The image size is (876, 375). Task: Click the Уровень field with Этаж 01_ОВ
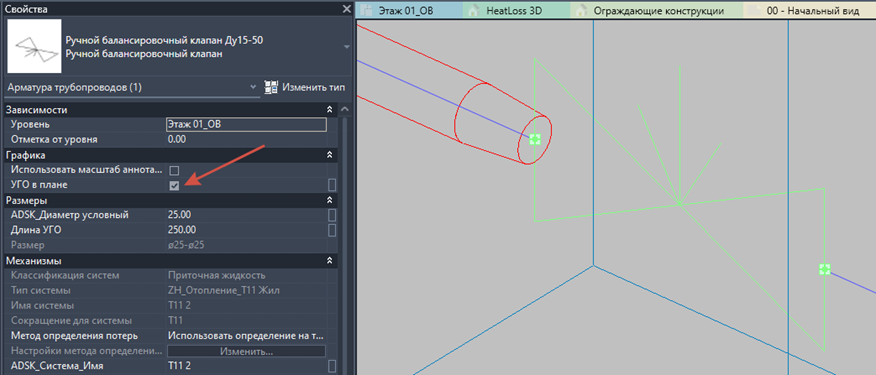[246, 125]
